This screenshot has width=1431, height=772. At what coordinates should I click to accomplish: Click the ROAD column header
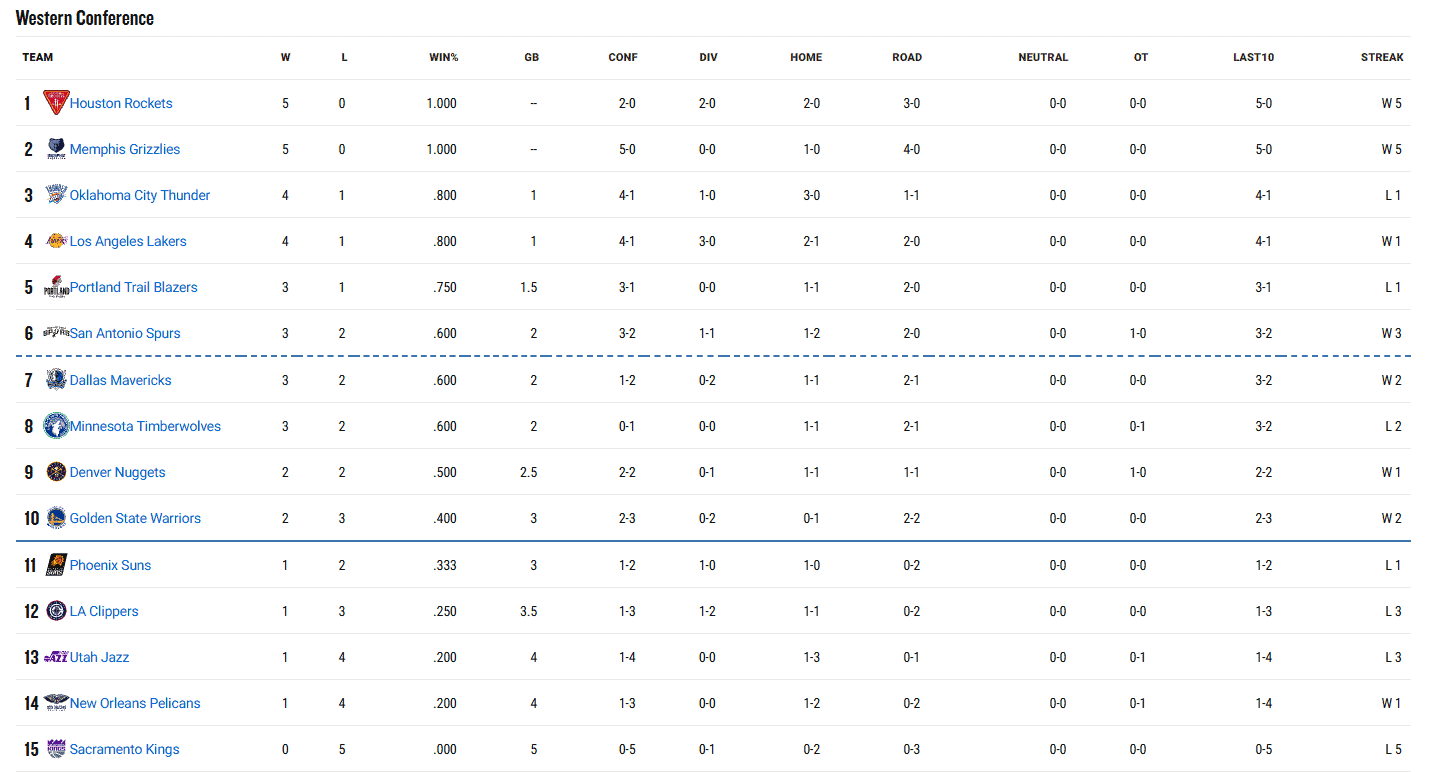(907, 57)
